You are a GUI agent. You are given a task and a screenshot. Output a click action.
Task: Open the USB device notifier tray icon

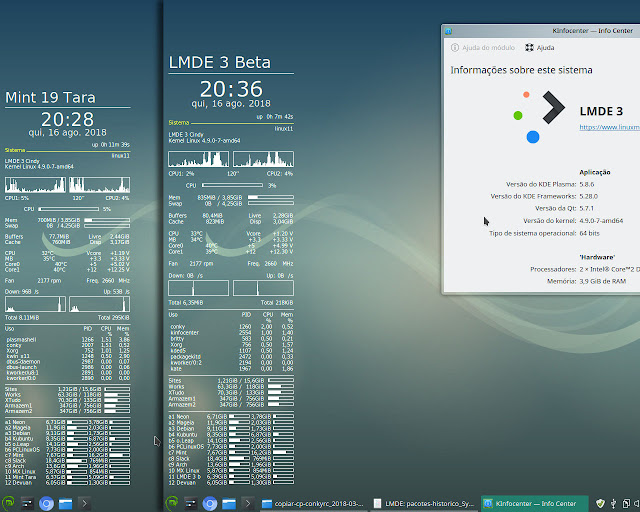613,503
